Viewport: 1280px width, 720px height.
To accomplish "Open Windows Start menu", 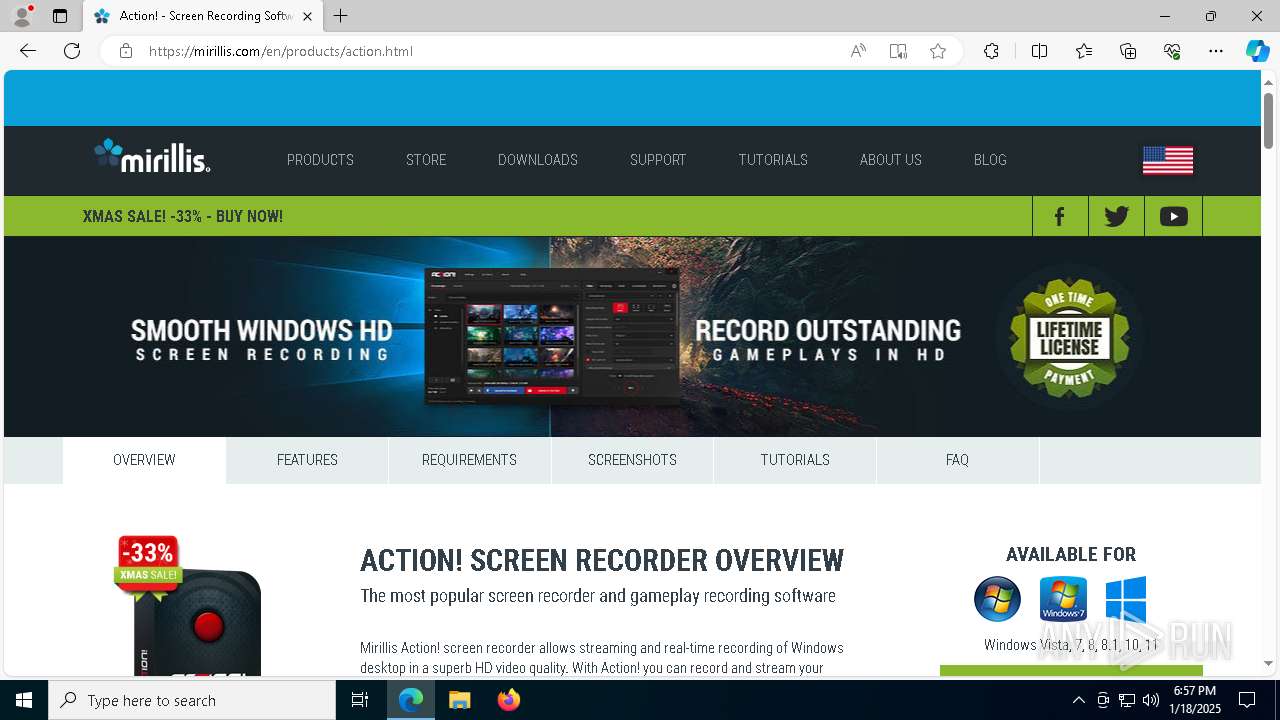I will [24, 700].
